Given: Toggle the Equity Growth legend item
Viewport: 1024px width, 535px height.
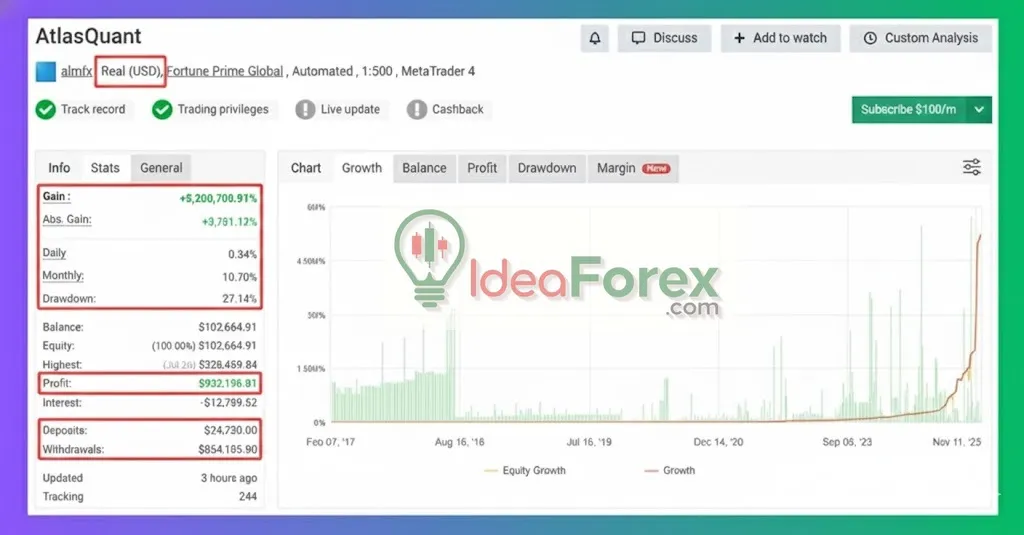Looking at the screenshot, I should pyautogui.click(x=525, y=470).
